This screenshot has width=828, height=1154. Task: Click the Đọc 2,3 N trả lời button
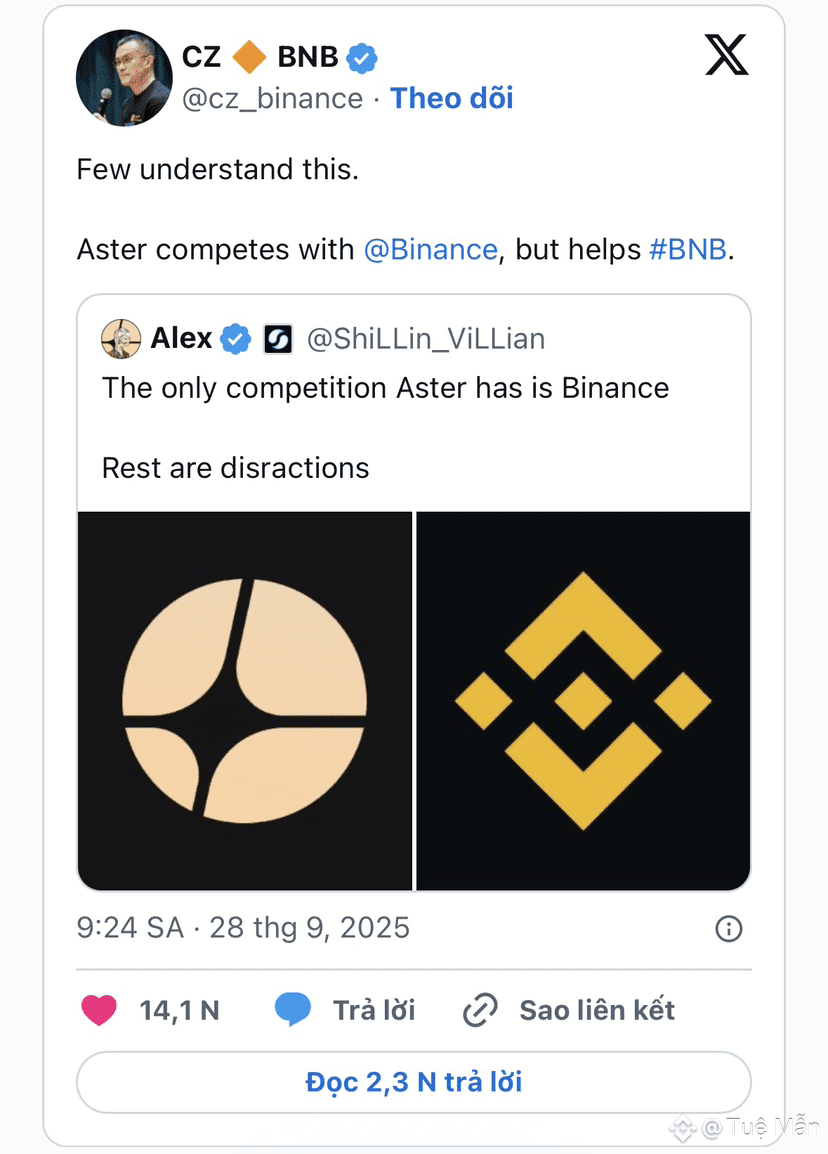[413, 1082]
